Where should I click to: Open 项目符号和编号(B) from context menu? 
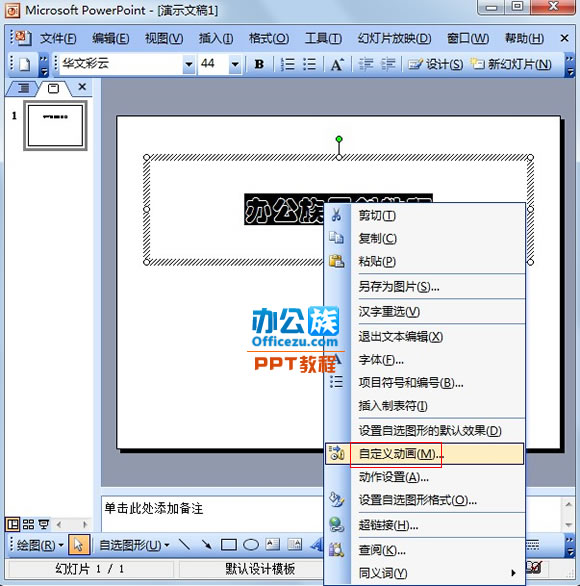pyautogui.click(x=424, y=383)
